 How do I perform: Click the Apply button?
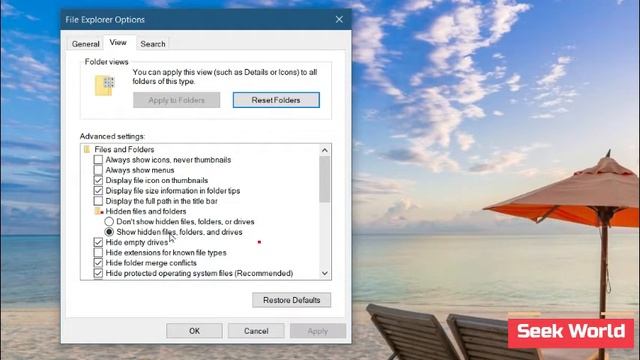click(318, 331)
